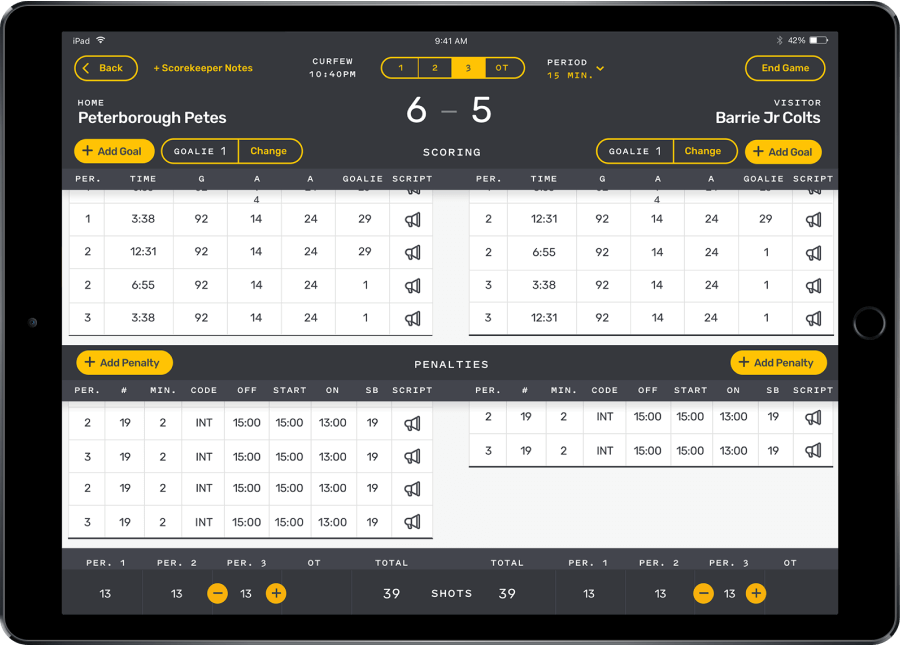900x645 pixels.
Task: Play the megaphone for visitor's 6:55 period 2 goal
Action: click(x=813, y=252)
